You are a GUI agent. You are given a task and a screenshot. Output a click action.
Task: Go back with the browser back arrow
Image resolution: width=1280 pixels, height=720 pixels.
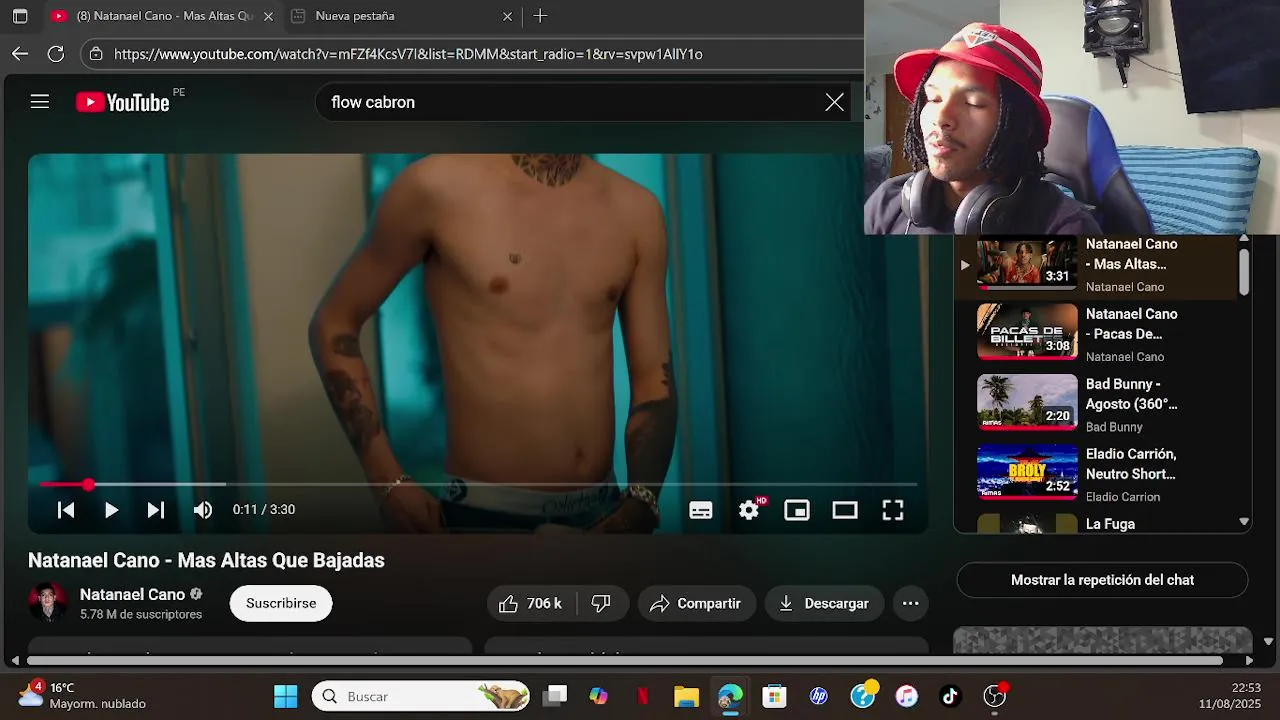pyautogui.click(x=20, y=54)
